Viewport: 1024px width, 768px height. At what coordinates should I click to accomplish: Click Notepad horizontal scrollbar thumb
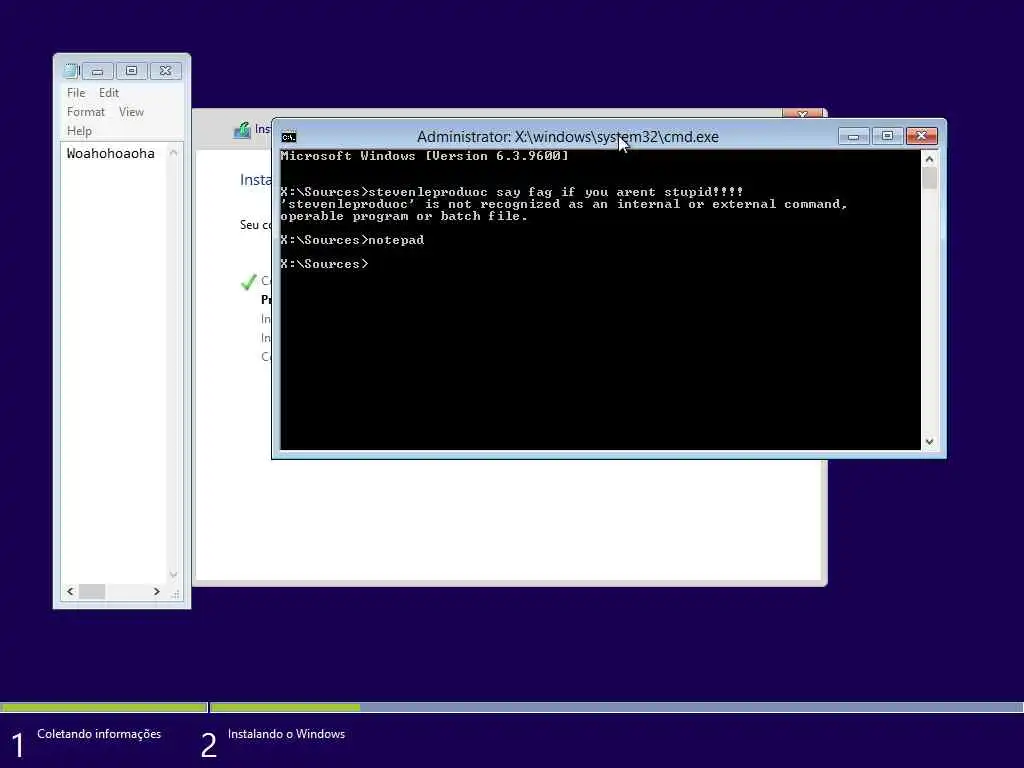91,591
